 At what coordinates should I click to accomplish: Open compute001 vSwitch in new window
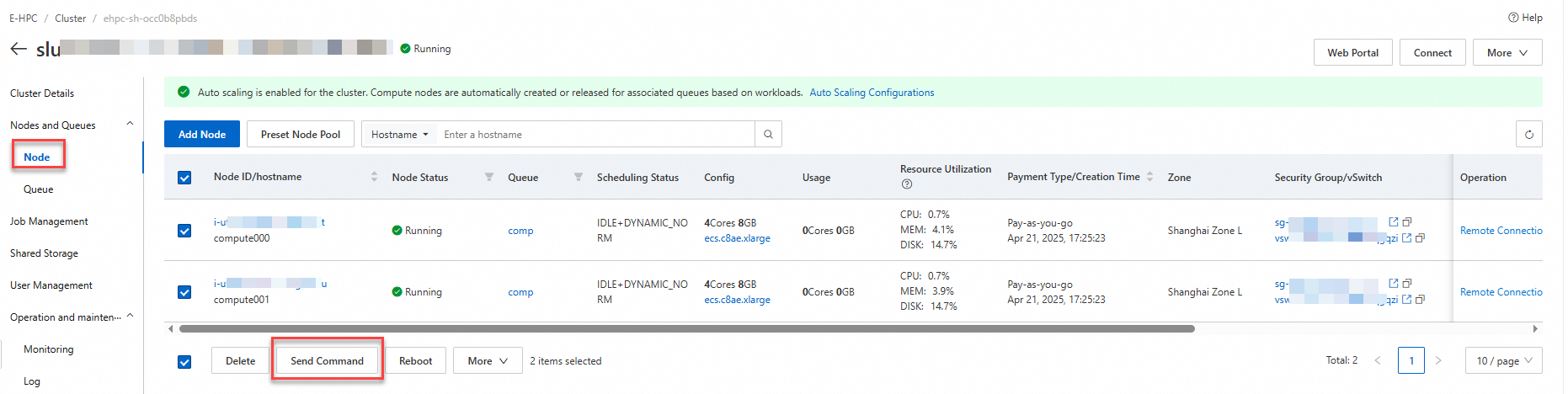[1406, 299]
